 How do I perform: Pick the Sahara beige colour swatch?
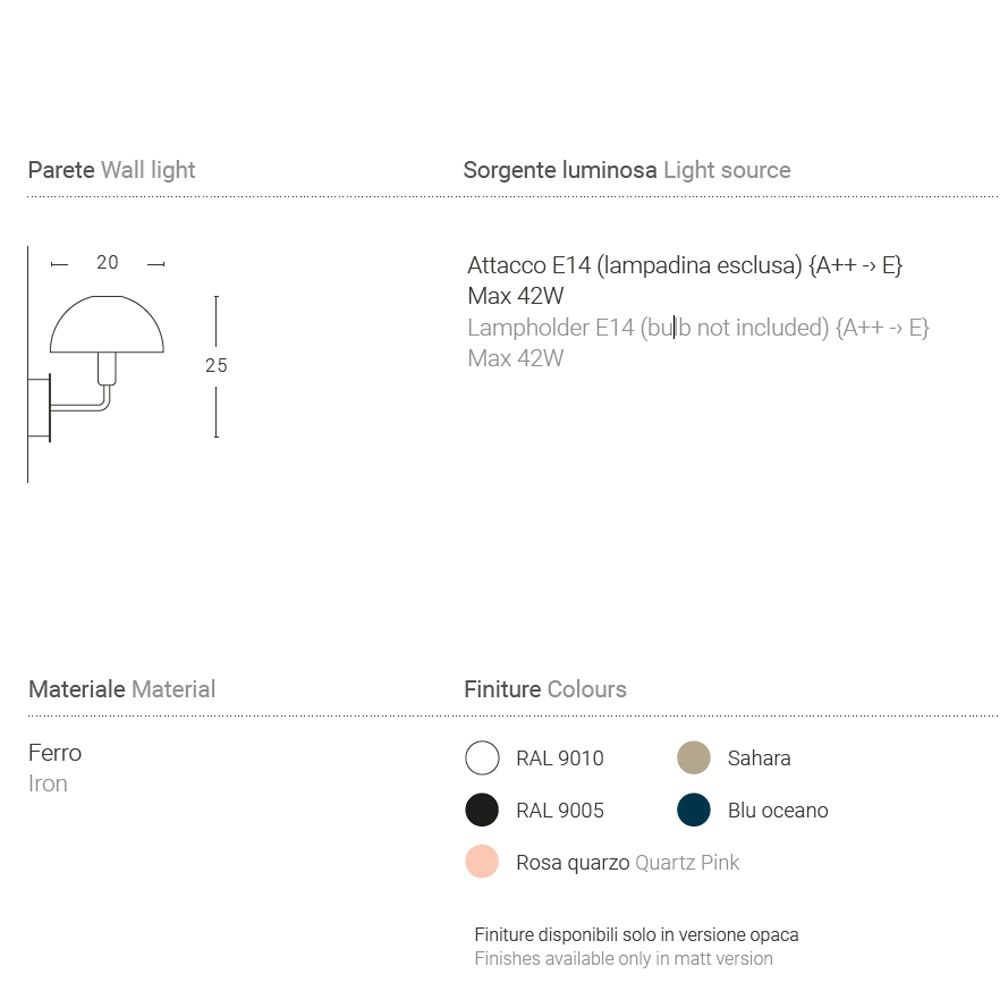694,758
